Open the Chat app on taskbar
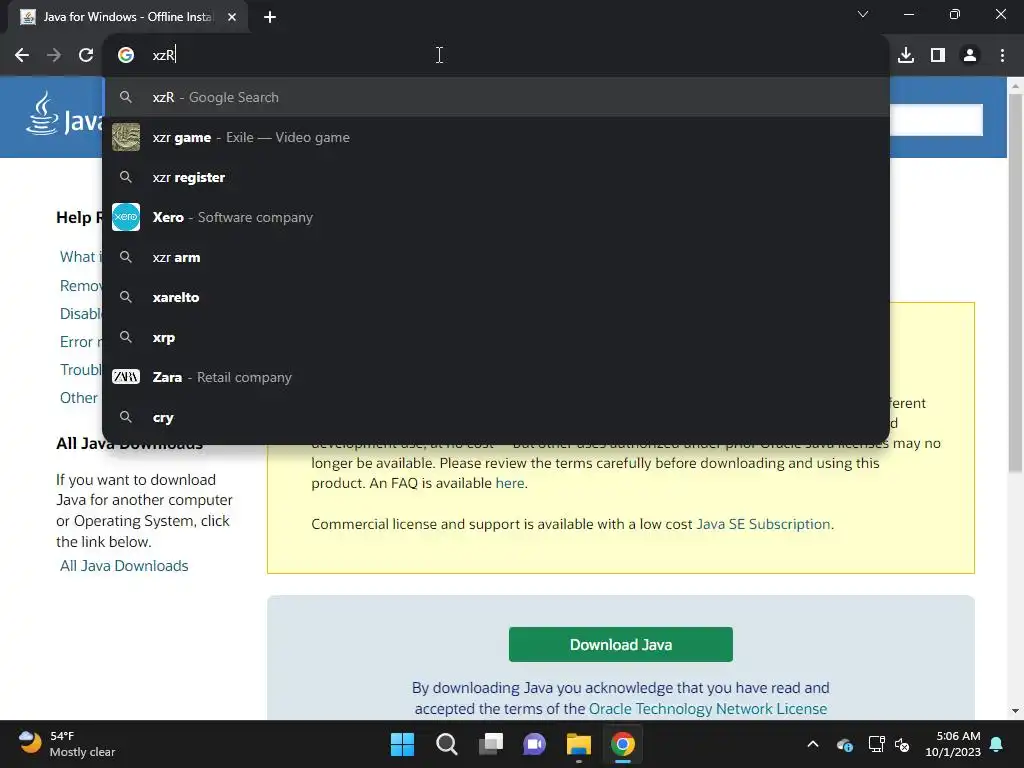1024x768 pixels. [x=534, y=744]
